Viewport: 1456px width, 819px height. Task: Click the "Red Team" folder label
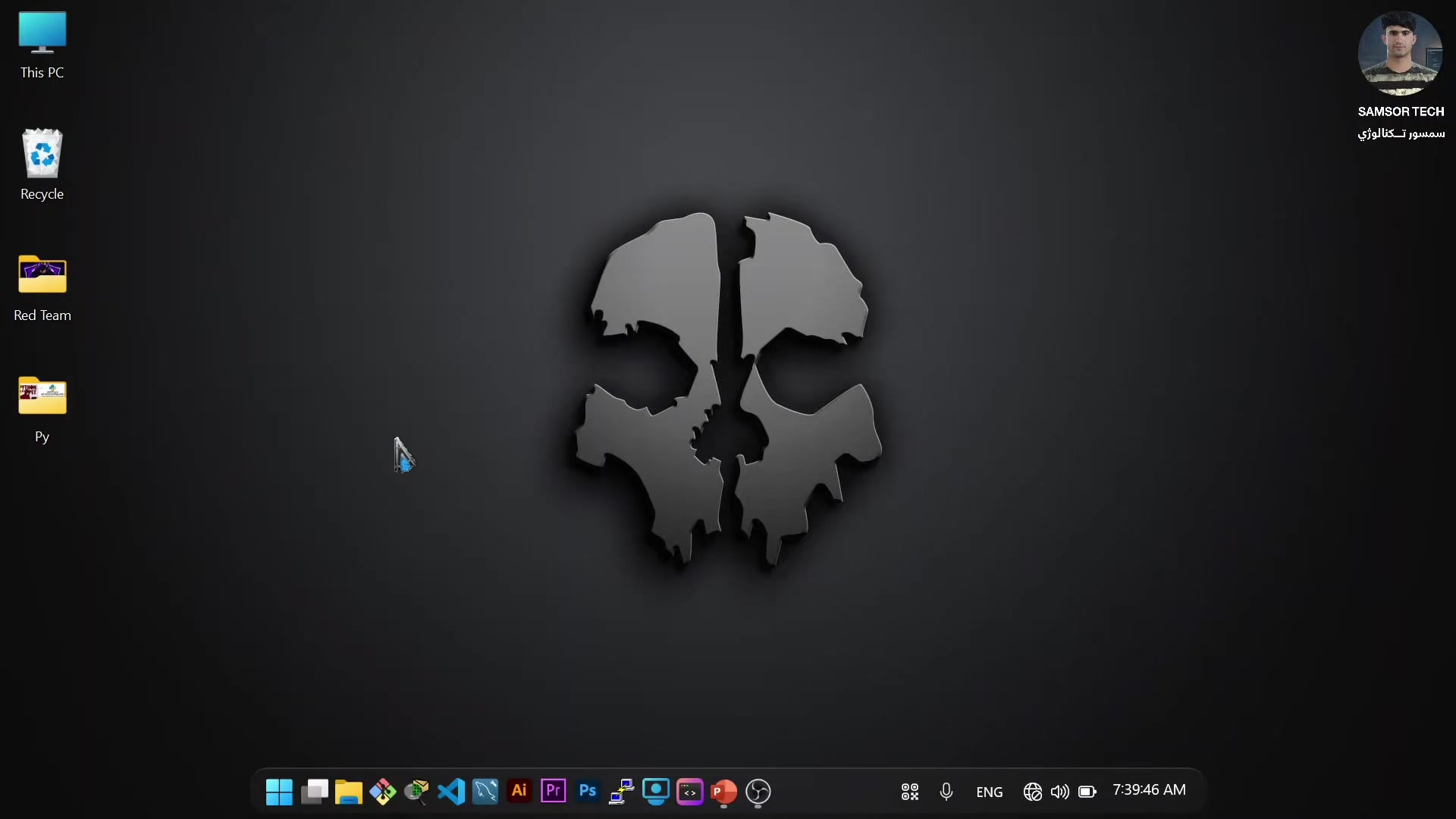click(x=42, y=315)
